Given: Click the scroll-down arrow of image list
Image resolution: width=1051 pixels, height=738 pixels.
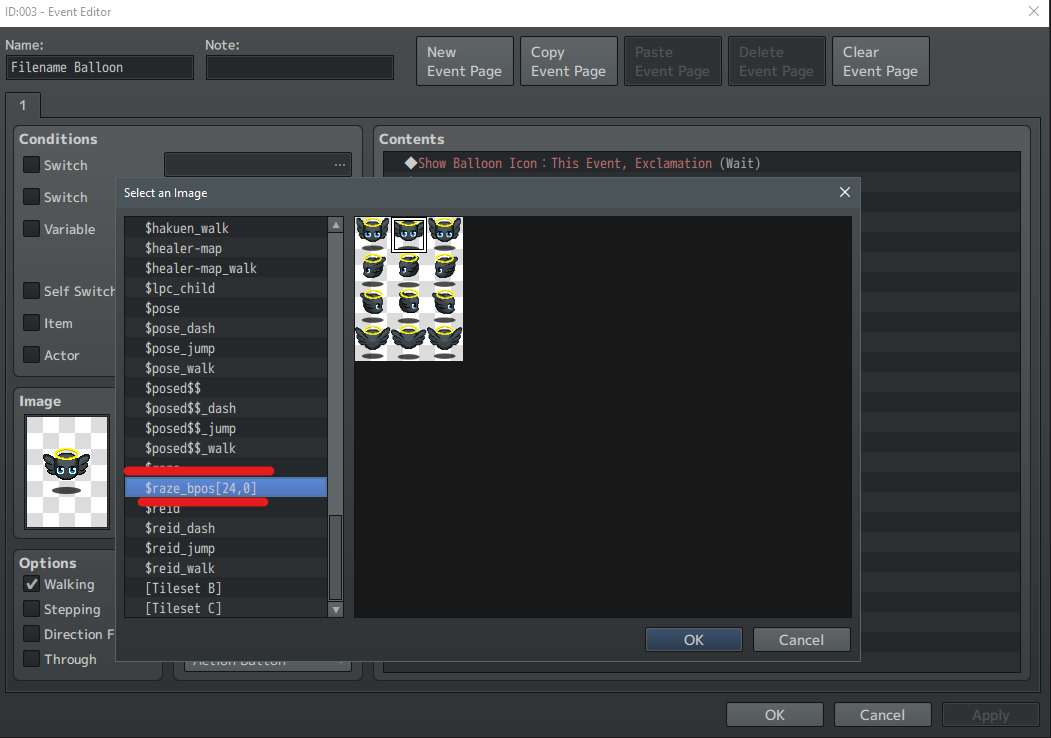Looking at the screenshot, I should (336, 609).
